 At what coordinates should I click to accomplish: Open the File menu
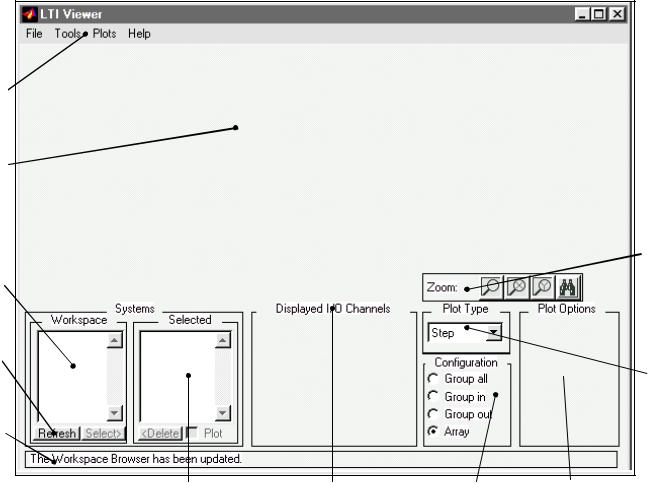[x=34, y=34]
